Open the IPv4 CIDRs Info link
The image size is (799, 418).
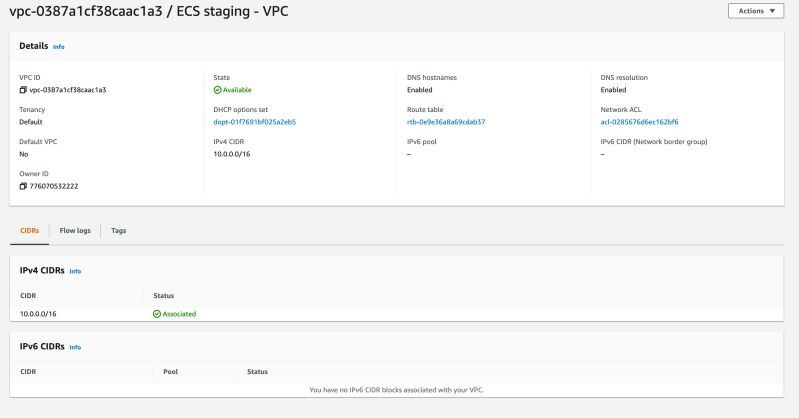75,271
